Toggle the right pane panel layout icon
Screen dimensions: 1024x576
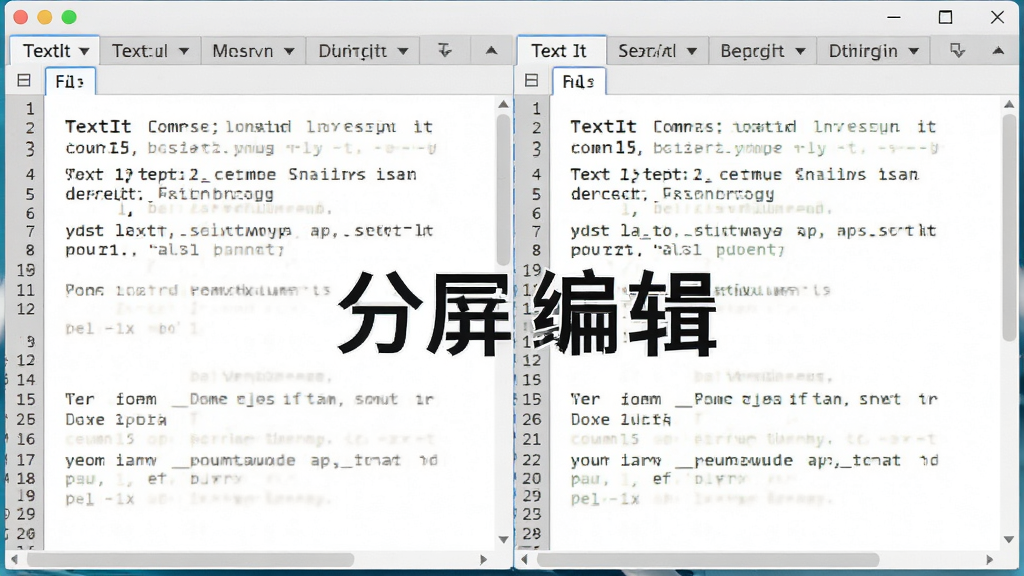point(532,80)
